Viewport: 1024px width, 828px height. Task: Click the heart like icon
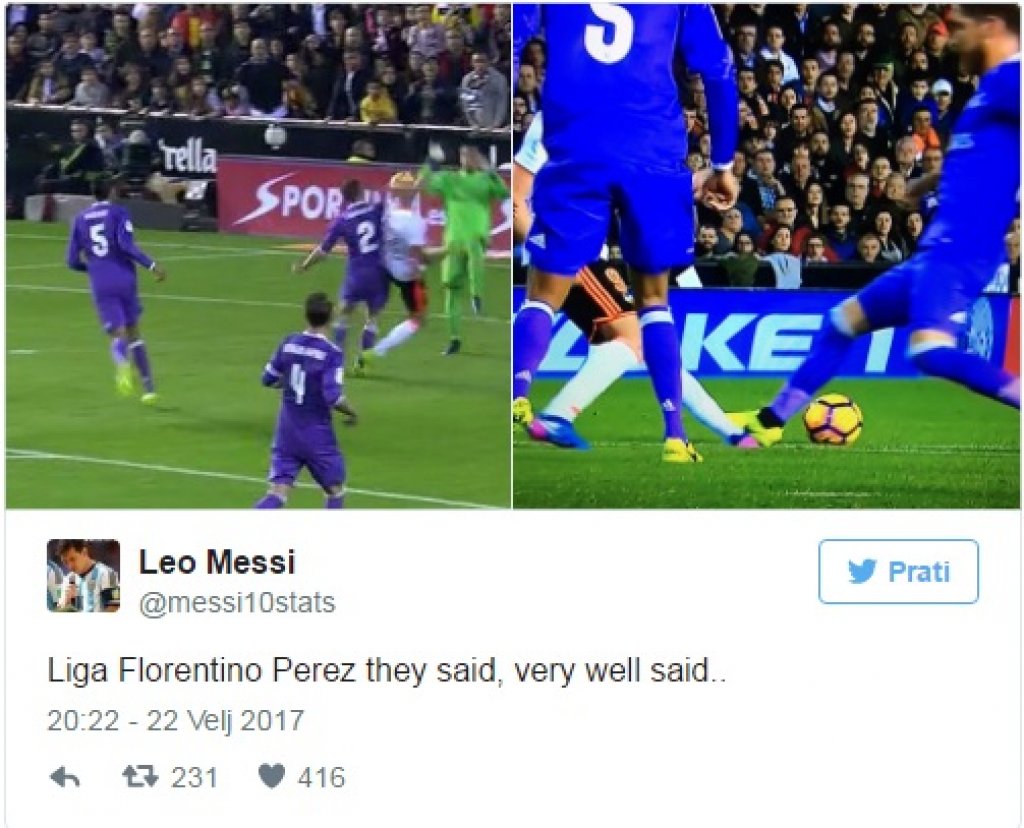(272, 776)
